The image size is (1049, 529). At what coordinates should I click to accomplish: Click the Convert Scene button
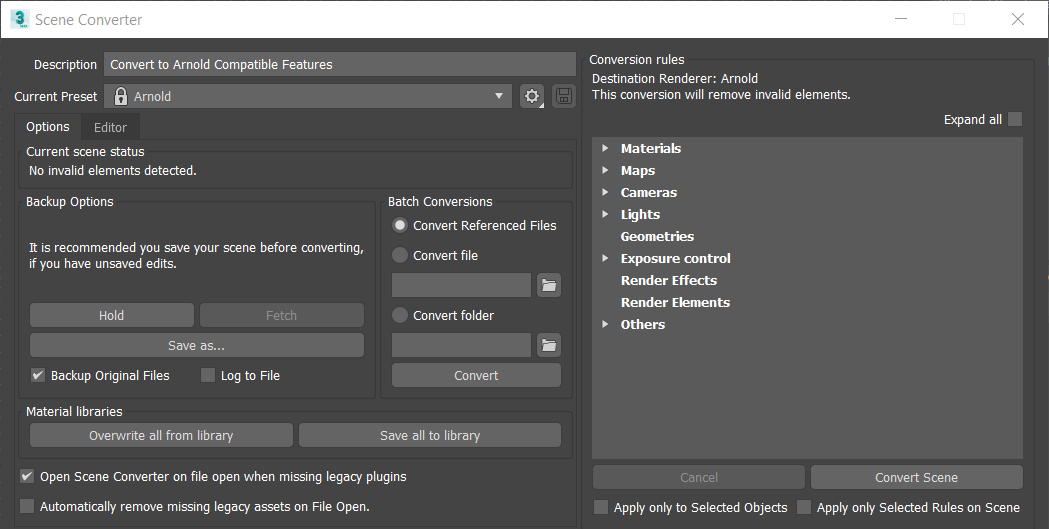click(916, 477)
